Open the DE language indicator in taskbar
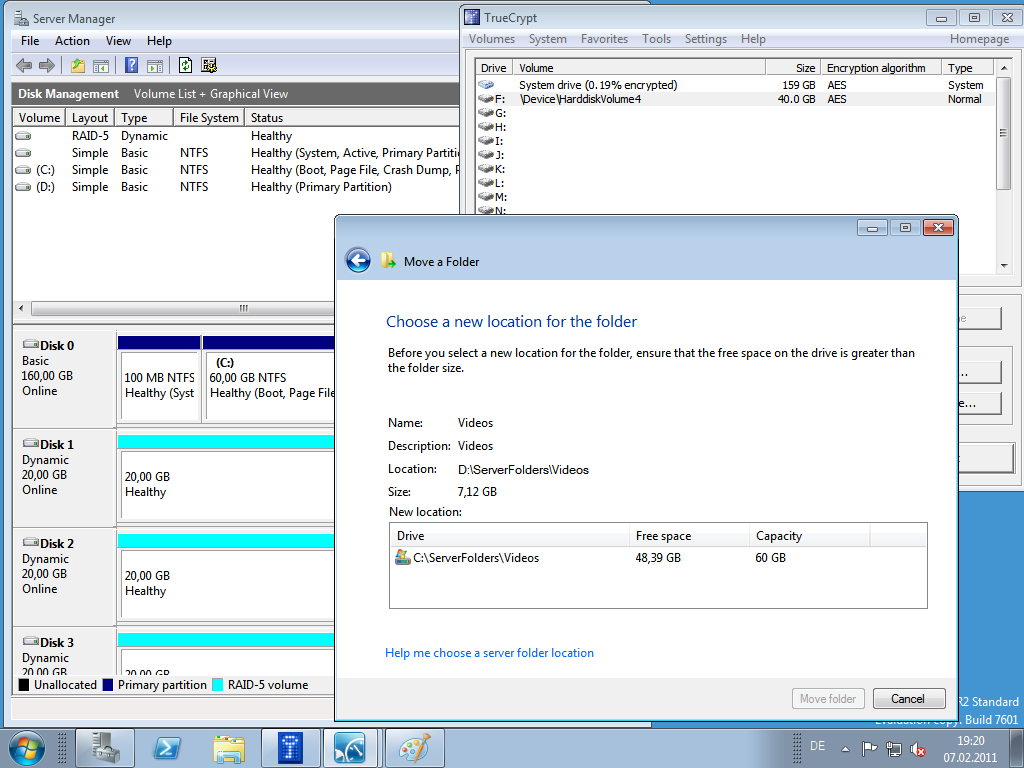1024x768 pixels. [x=817, y=747]
